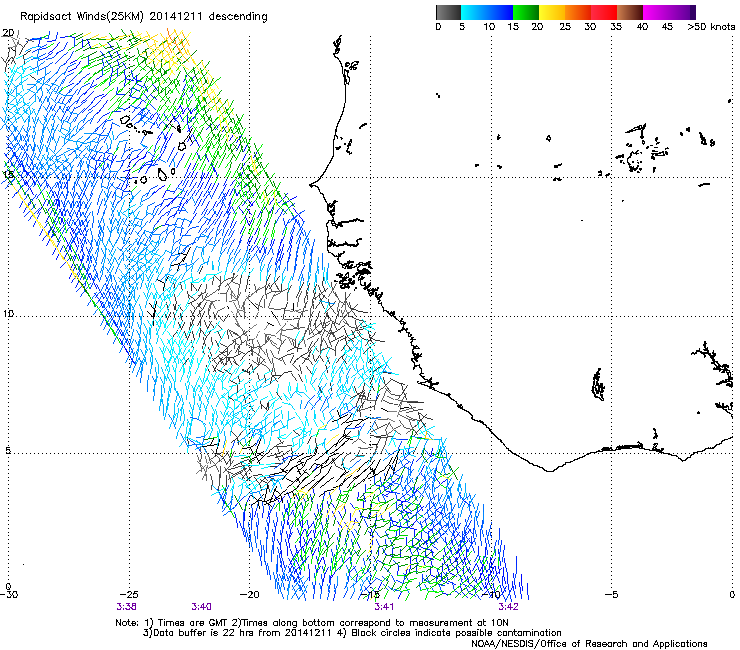Screen dimensions: 740x650
Task: Click the latitude label '20'
Action: point(8,33)
